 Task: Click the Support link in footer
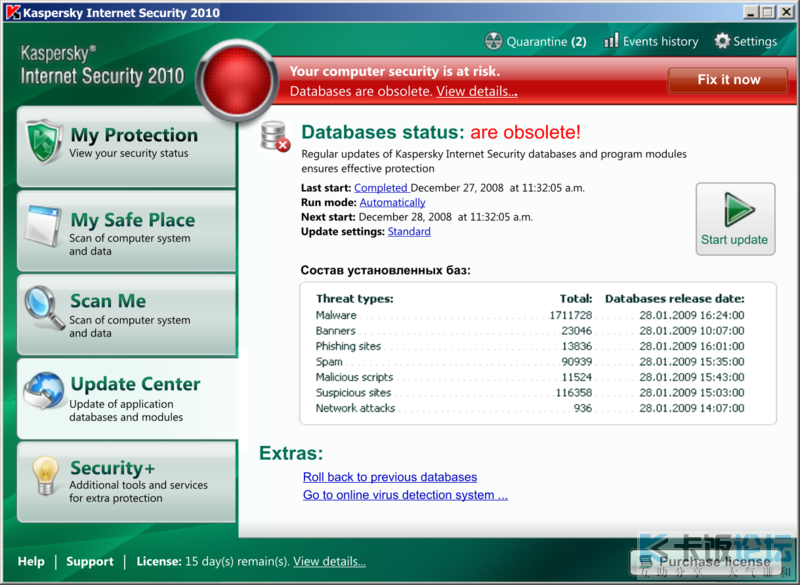pyautogui.click(x=90, y=562)
